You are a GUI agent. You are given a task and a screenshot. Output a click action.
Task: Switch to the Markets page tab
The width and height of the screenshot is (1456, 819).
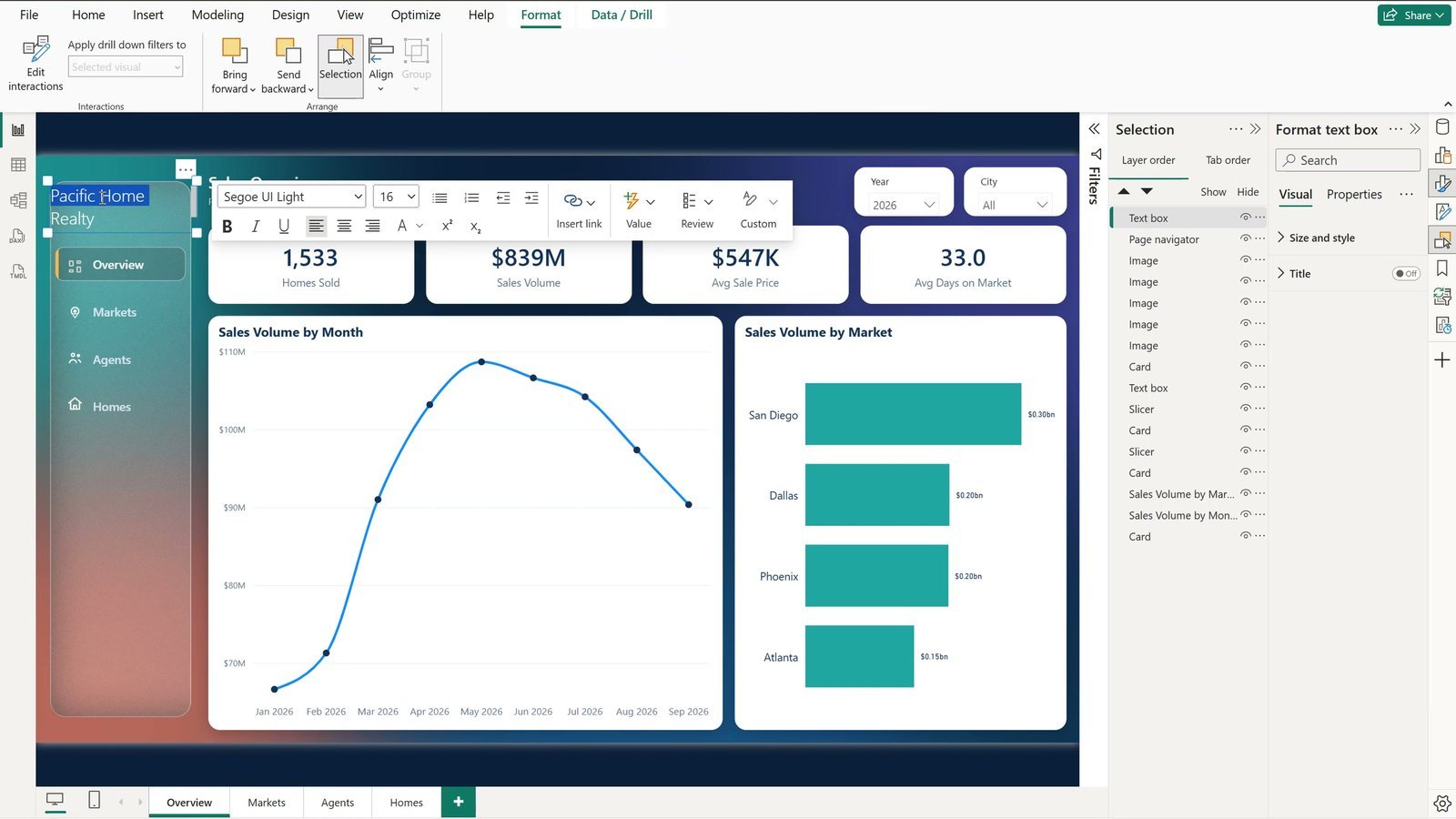[x=267, y=803]
